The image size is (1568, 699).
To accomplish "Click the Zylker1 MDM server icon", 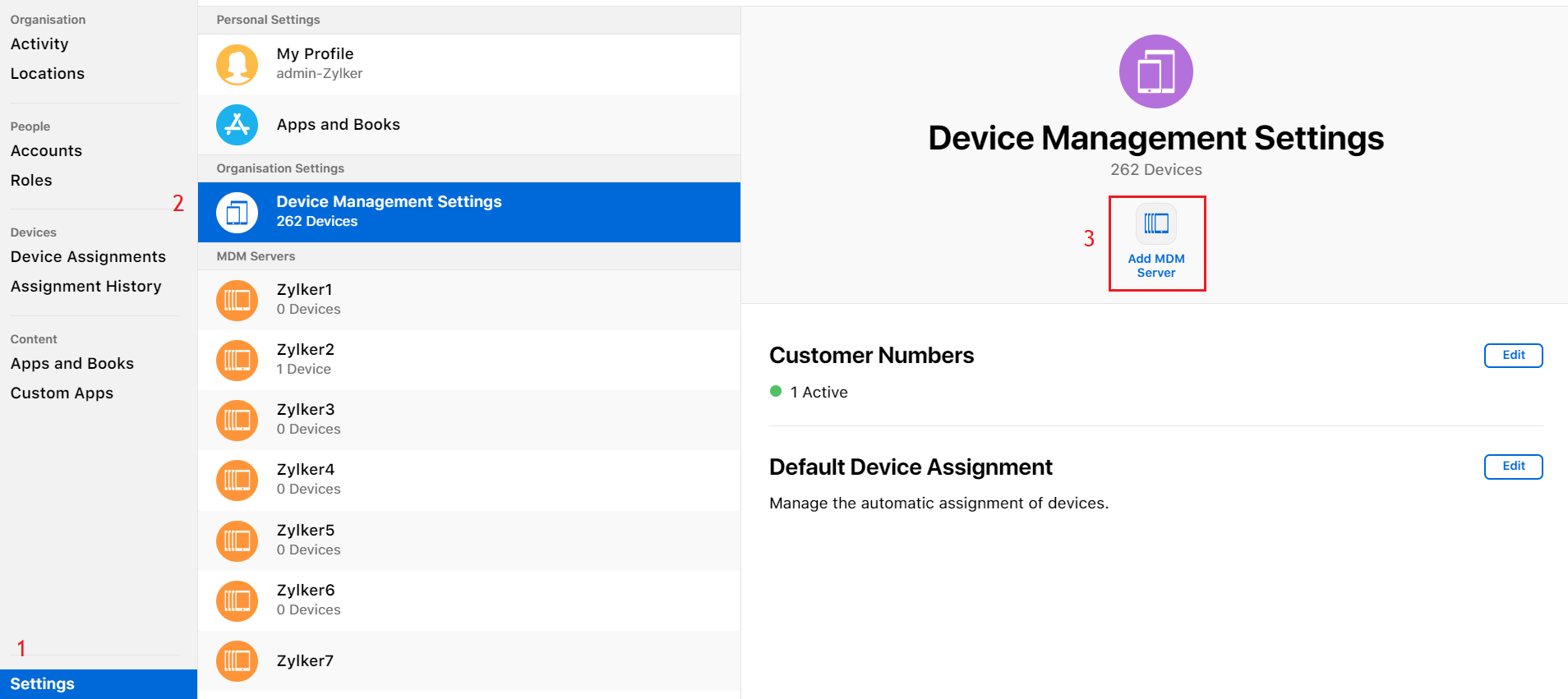I will [x=237, y=300].
